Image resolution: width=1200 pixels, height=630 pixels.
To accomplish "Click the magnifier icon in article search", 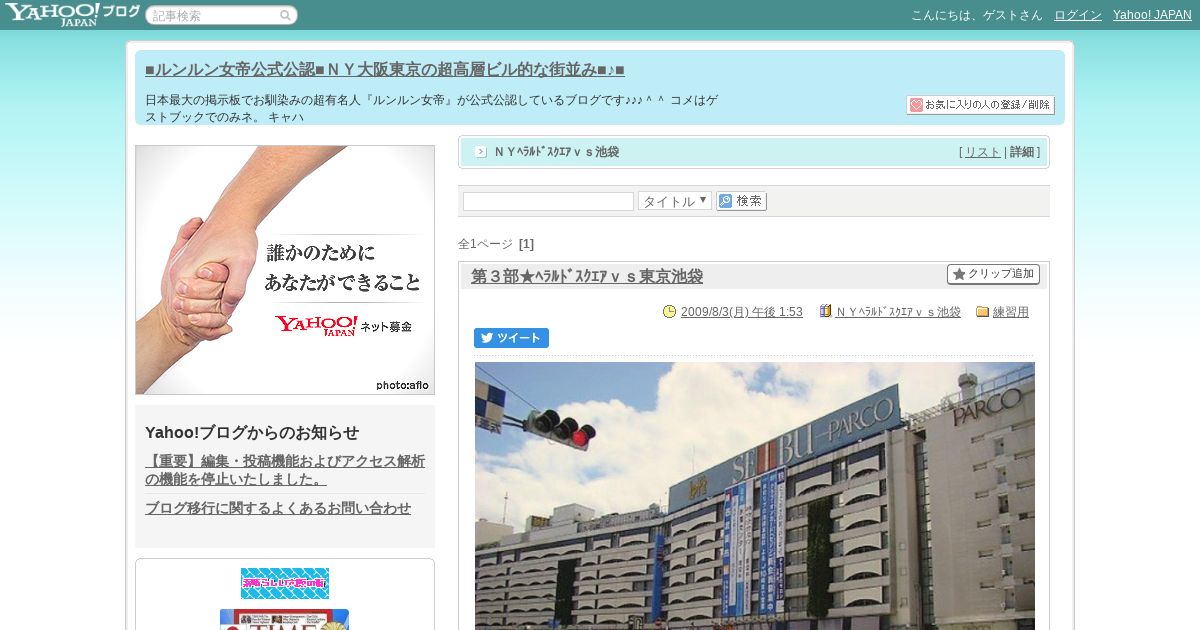I will (x=285, y=15).
